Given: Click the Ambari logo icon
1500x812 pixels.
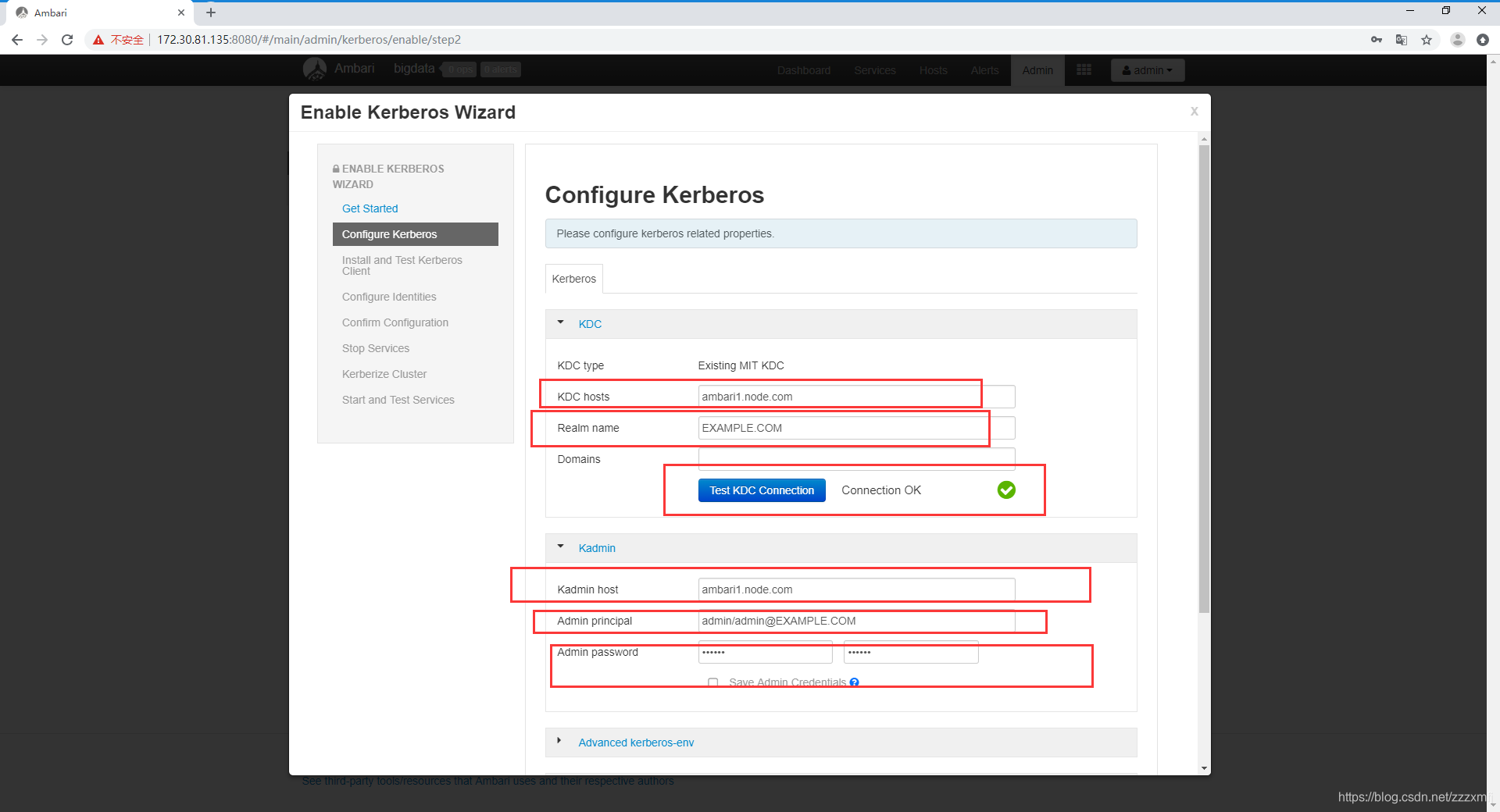Looking at the screenshot, I should pyautogui.click(x=315, y=69).
